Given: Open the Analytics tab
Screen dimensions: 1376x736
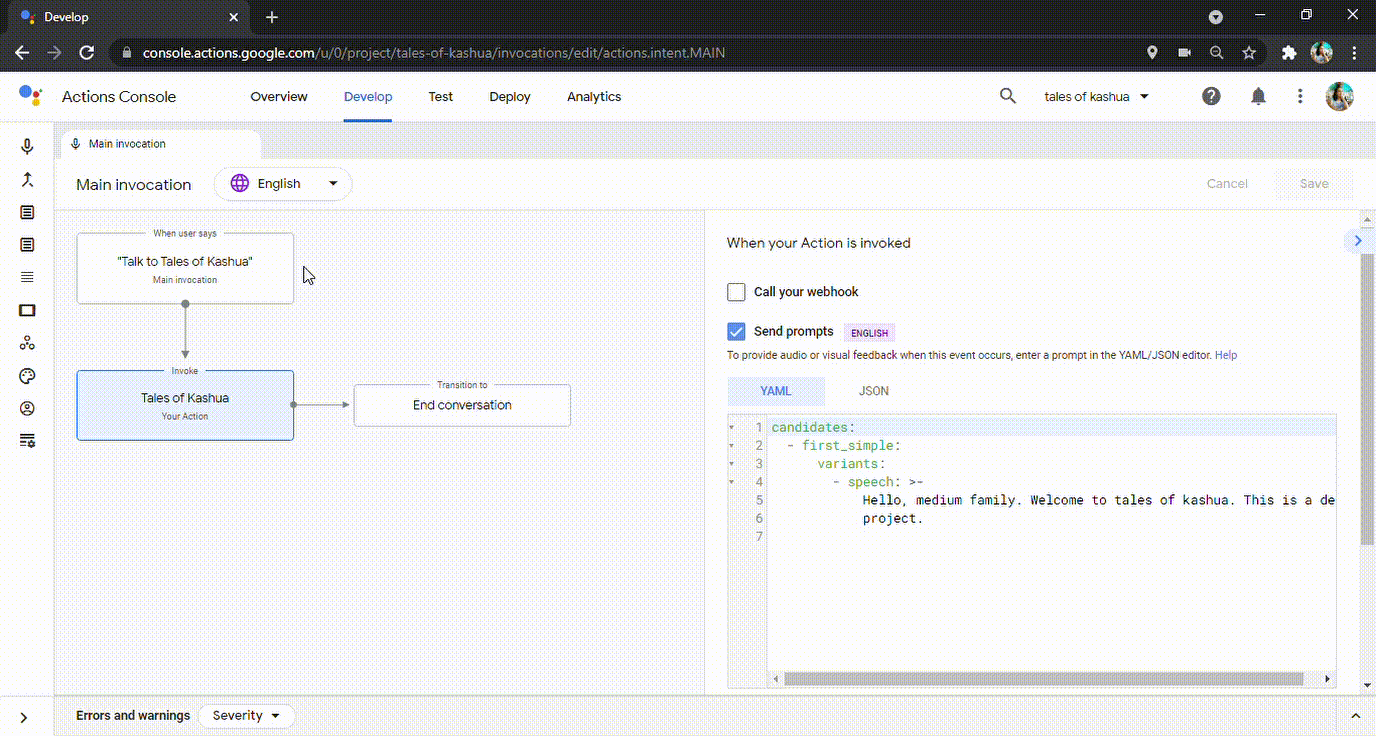Looking at the screenshot, I should (x=594, y=97).
